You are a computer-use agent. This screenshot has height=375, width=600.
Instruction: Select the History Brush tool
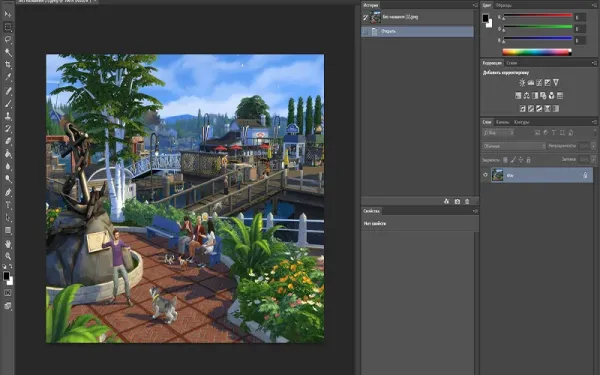(8, 129)
